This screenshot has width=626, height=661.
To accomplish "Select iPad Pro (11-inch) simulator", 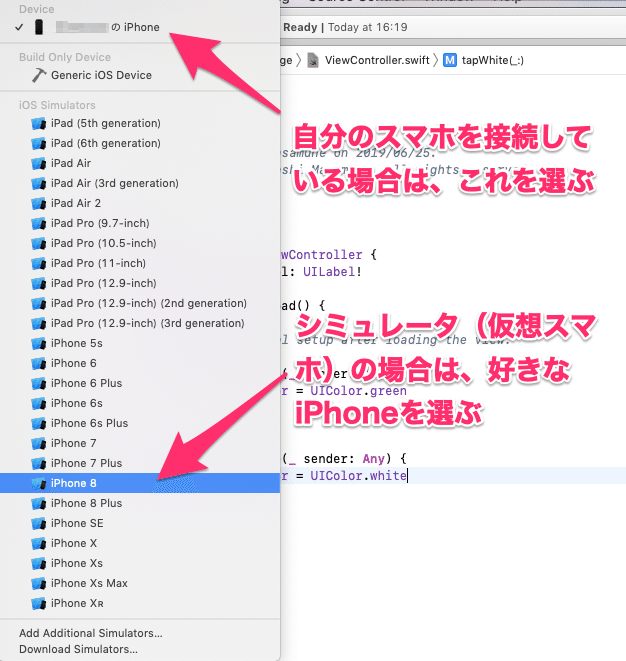I will (x=140, y=263).
